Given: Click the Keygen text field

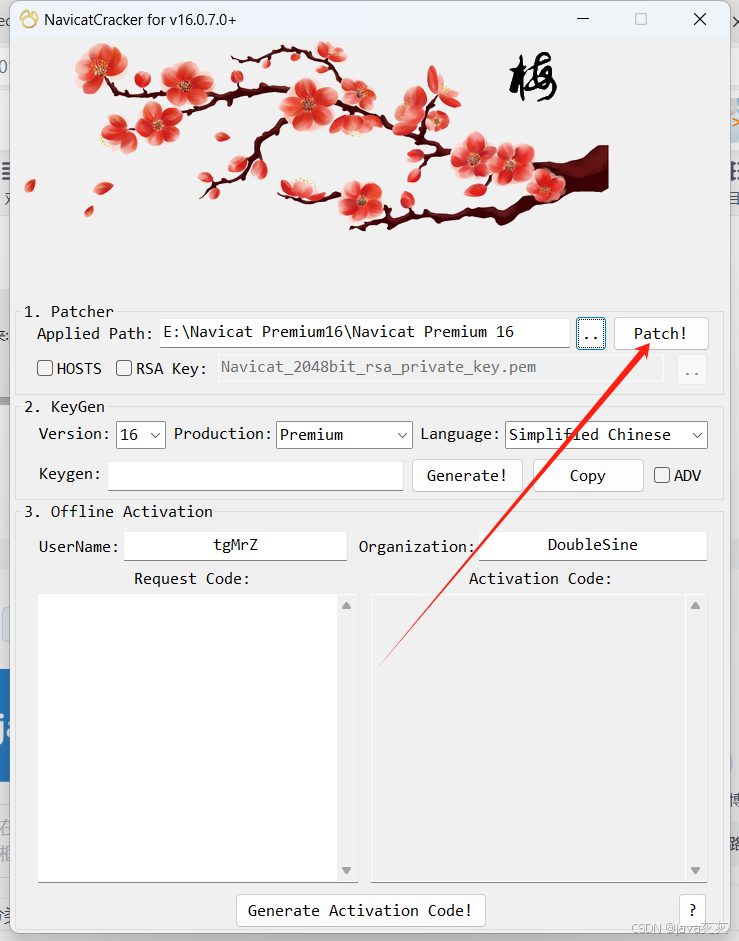Looking at the screenshot, I should [256, 475].
